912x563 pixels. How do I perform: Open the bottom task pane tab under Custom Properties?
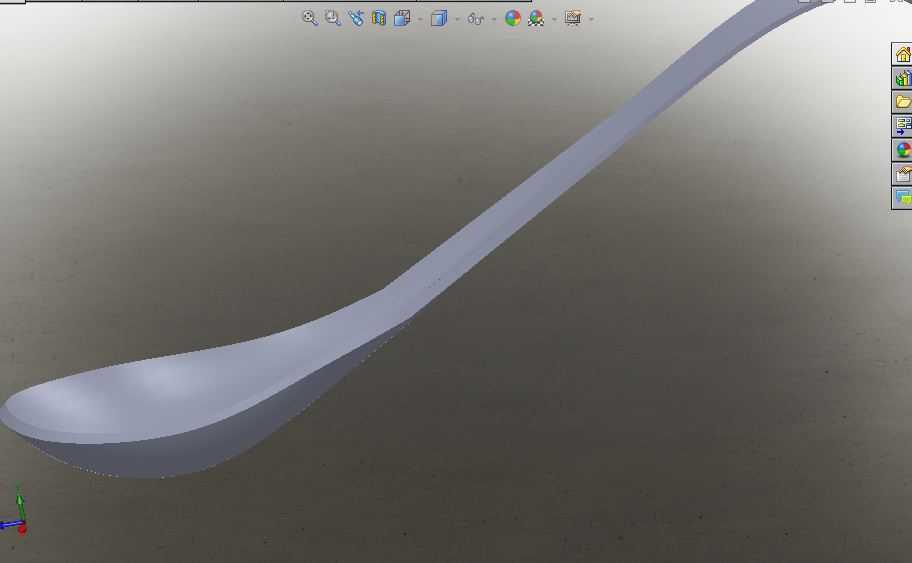point(902,198)
